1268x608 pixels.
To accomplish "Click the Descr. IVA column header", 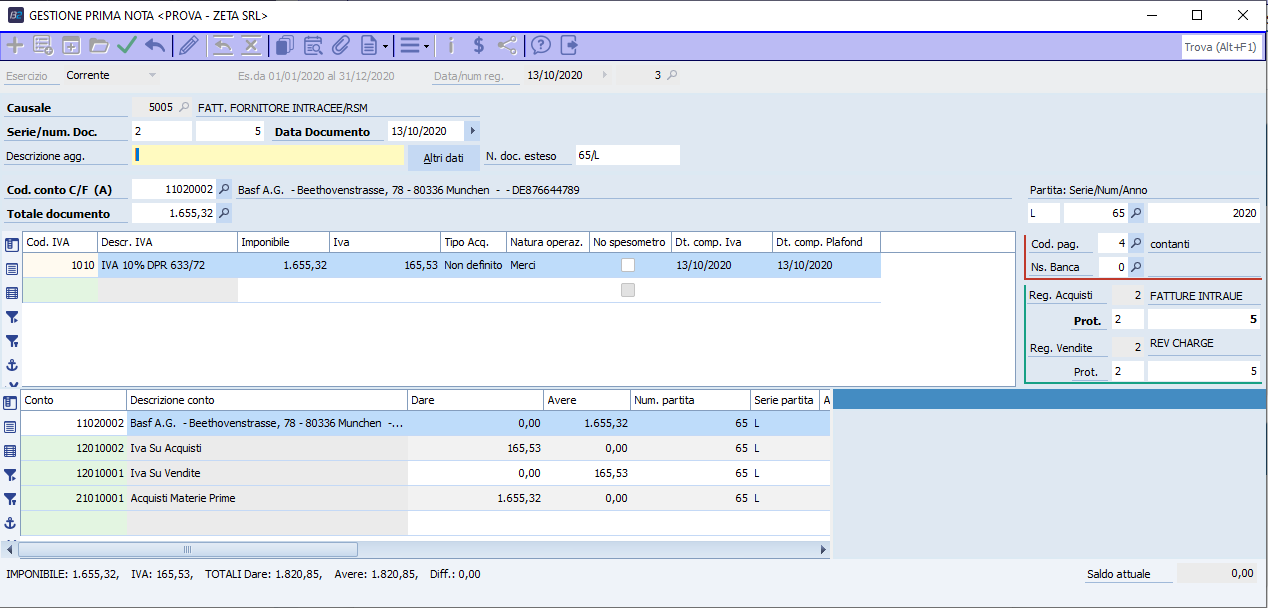I will click(x=167, y=242).
